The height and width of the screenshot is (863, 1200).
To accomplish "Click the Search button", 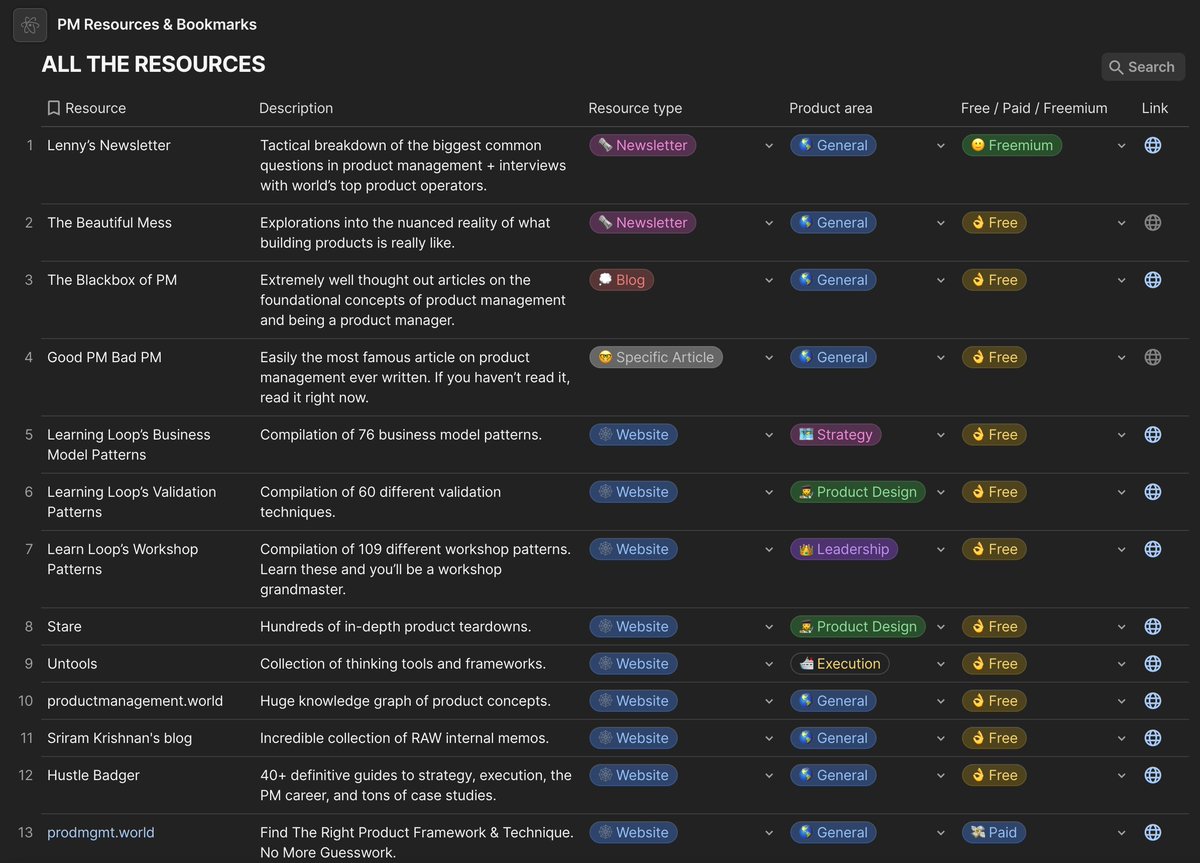I will [x=1142, y=66].
